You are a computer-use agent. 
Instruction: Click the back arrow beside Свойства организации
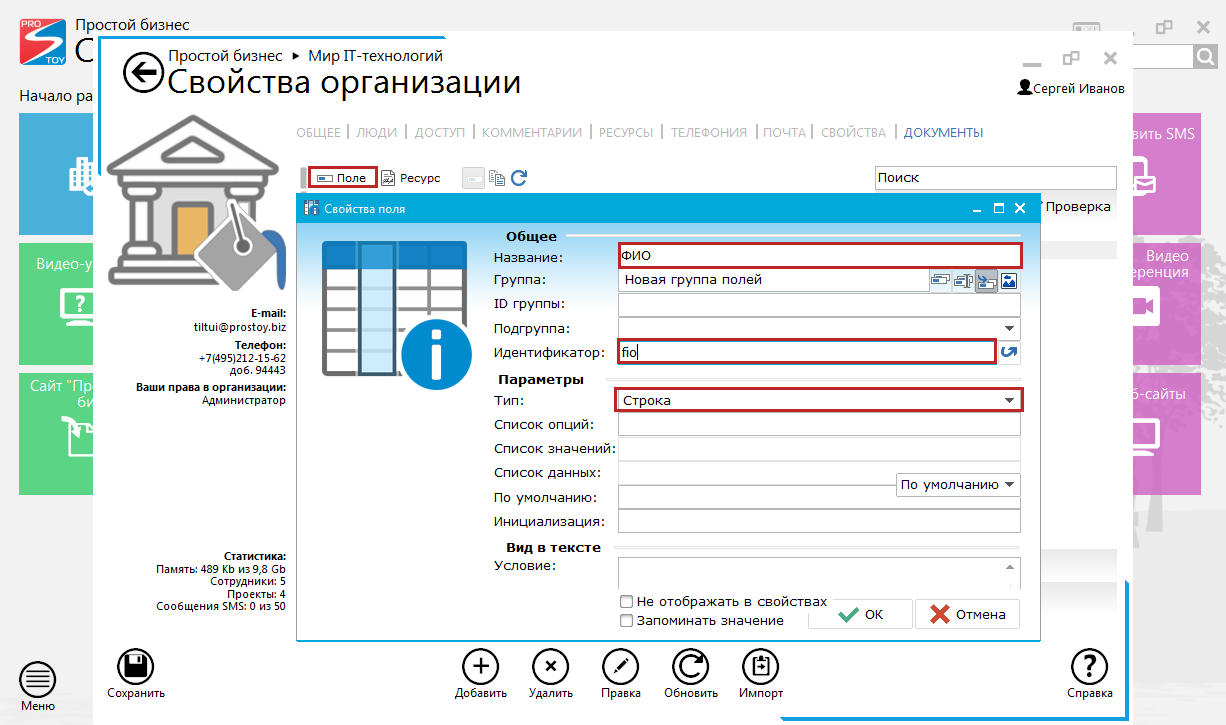click(x=143, y=72)
